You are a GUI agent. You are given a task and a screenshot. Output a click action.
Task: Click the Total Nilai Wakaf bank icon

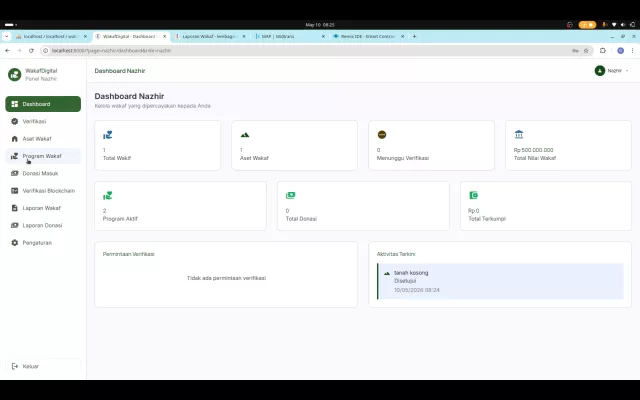pos(519,134)
